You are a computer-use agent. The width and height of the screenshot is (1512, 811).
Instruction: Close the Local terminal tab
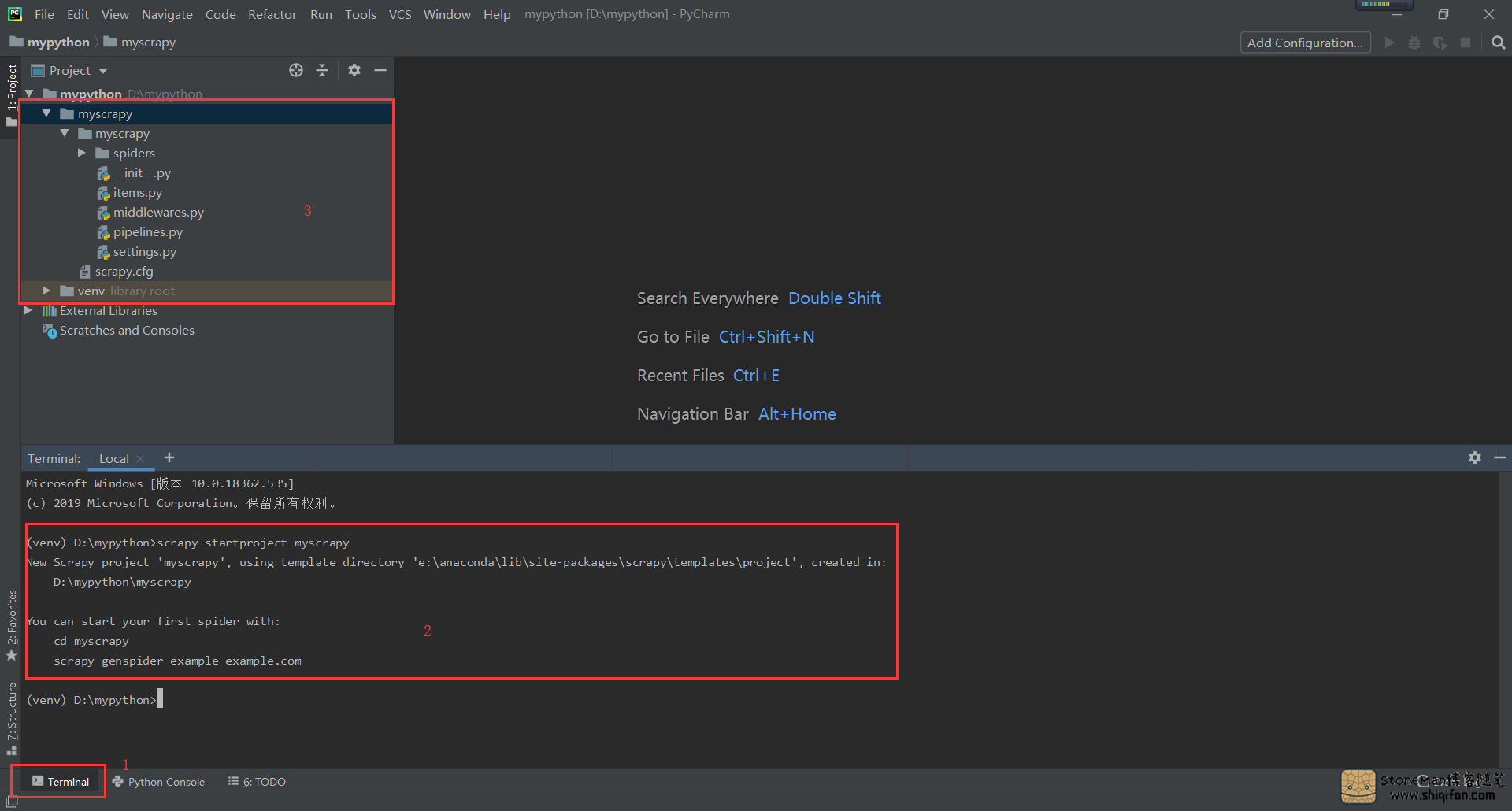tap(140, 459)
